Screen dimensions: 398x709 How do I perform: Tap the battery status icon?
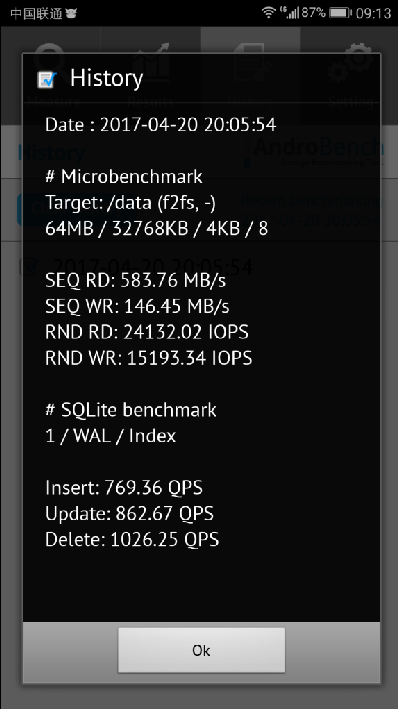pos(340,13)
